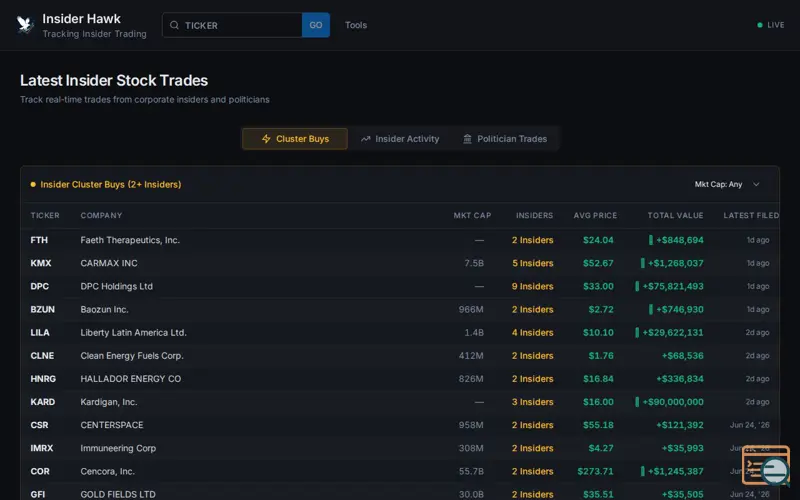Image resolution: width=800 pixels, height=500 pixels.
Task: Click 5 Insiders in the KMX row
Action: tap(533, 263)
